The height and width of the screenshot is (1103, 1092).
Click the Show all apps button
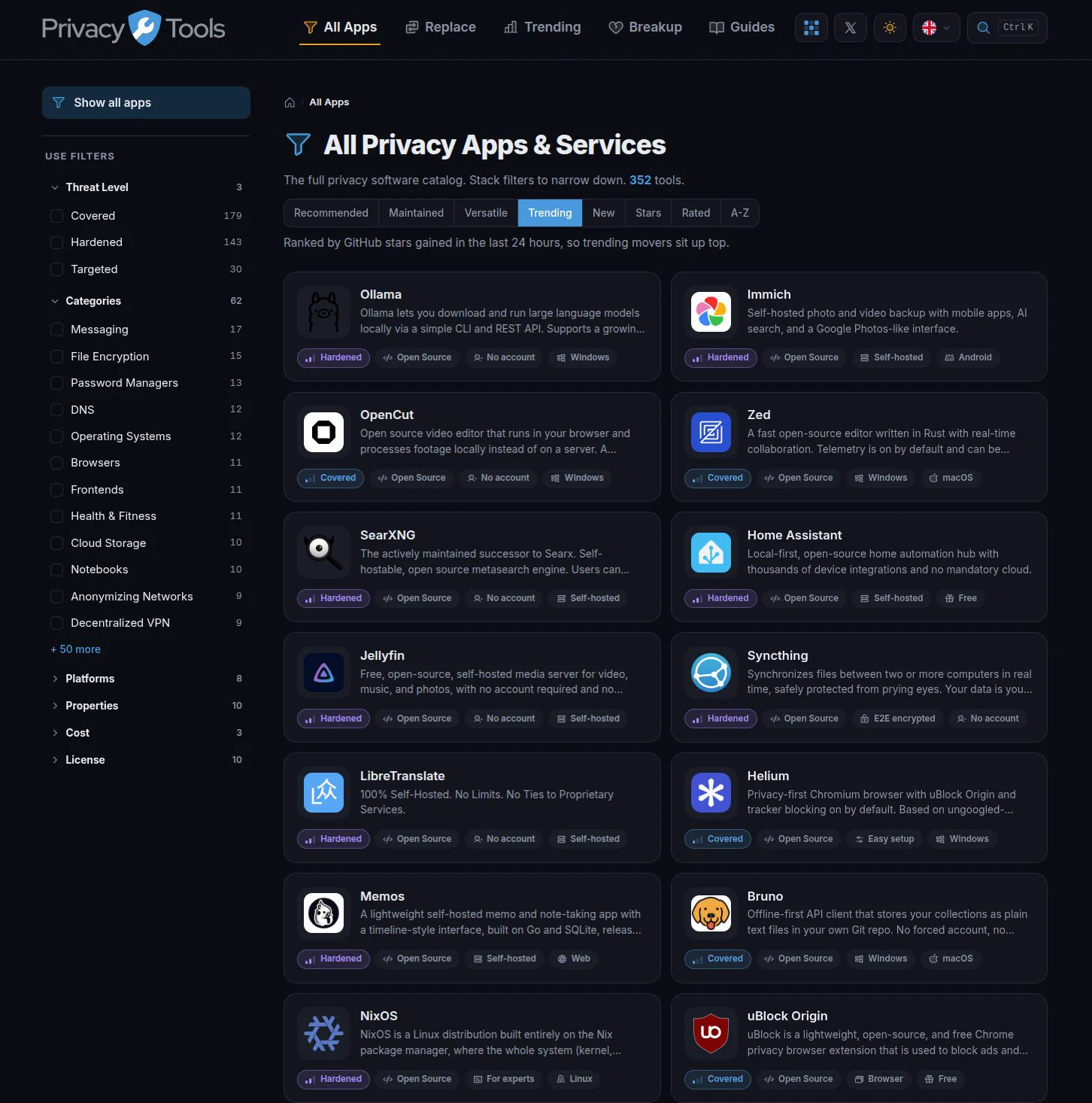click(x=146, y=102)
